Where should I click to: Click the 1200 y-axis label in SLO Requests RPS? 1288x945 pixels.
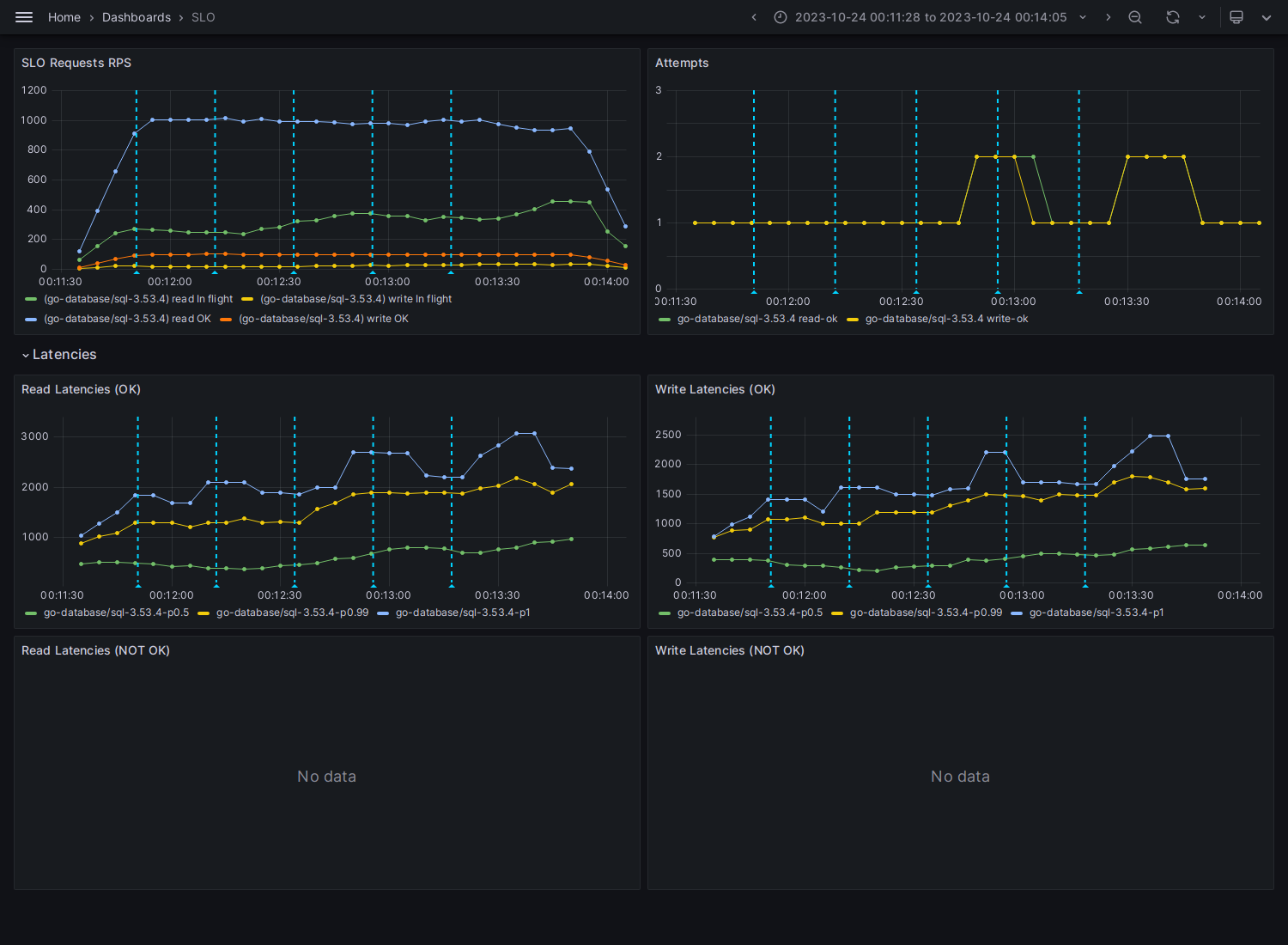(x=34, y=90)
